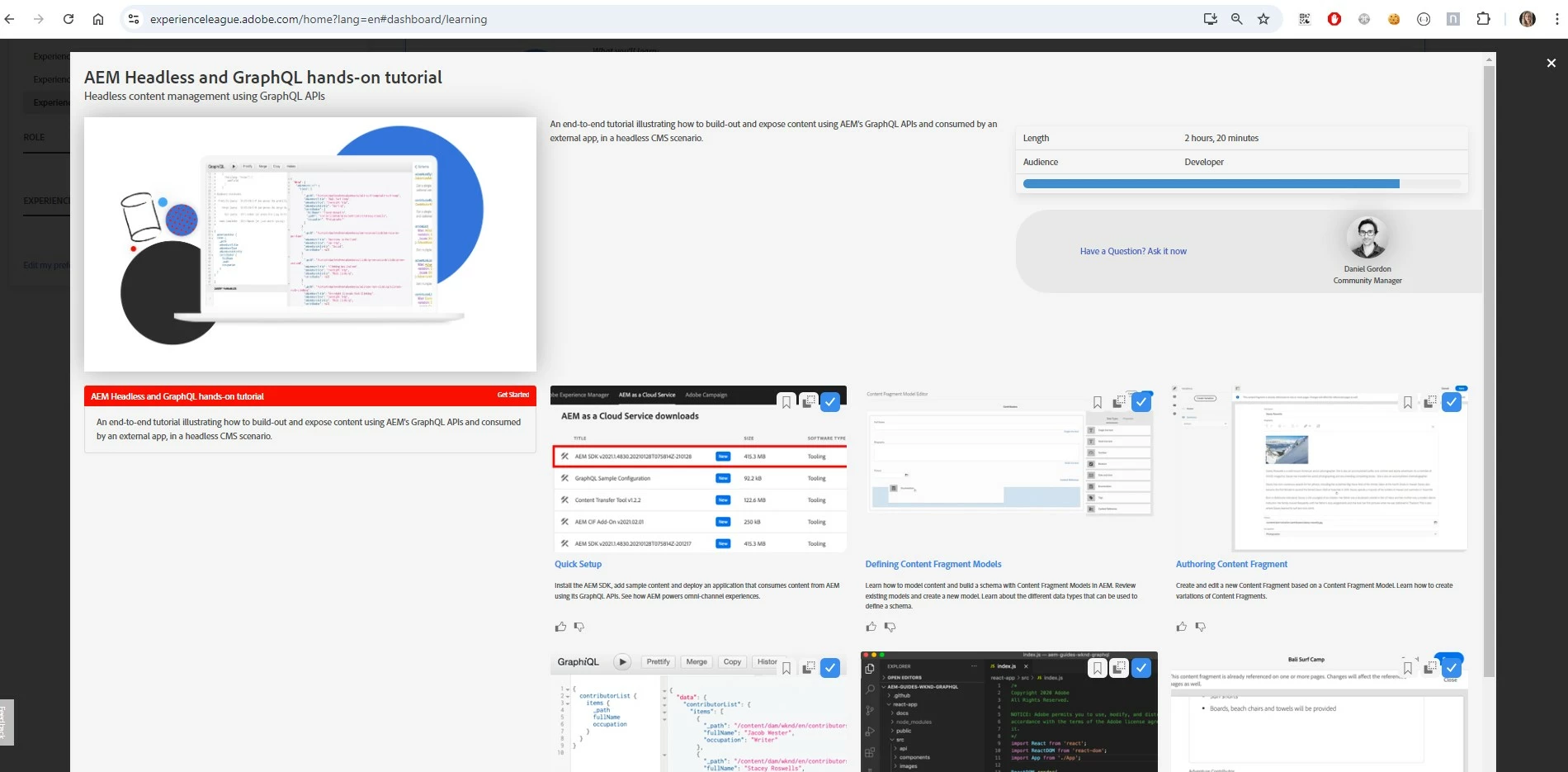The image size is (1568, 772).
Task: Click the copy icon on Quick Setup card
Action: coord(809,402)
